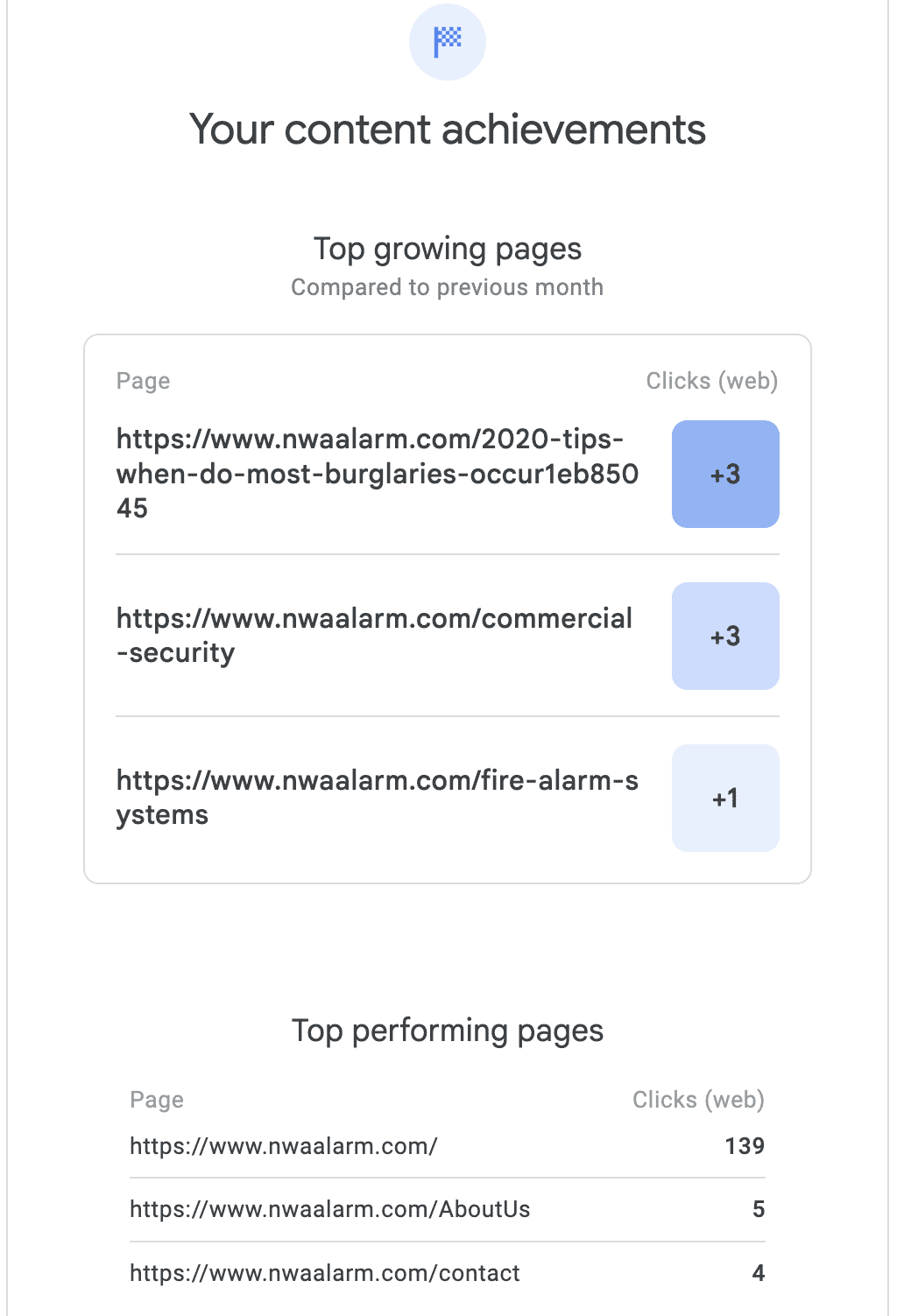The image size is (897, 1316).
Task: Open the fire-alarm-systems page link
Action: 377,798
